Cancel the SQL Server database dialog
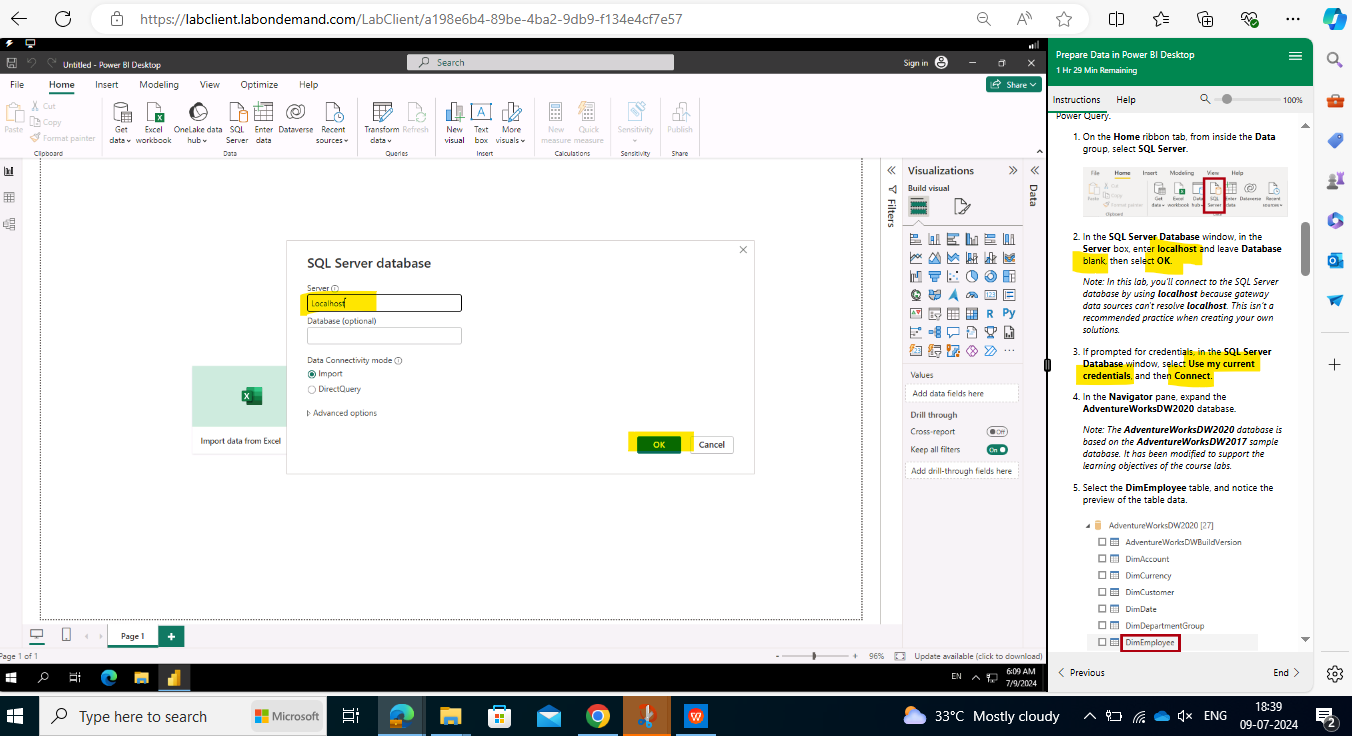Screen dimensions: 1352x736 (x=711, y=444)
